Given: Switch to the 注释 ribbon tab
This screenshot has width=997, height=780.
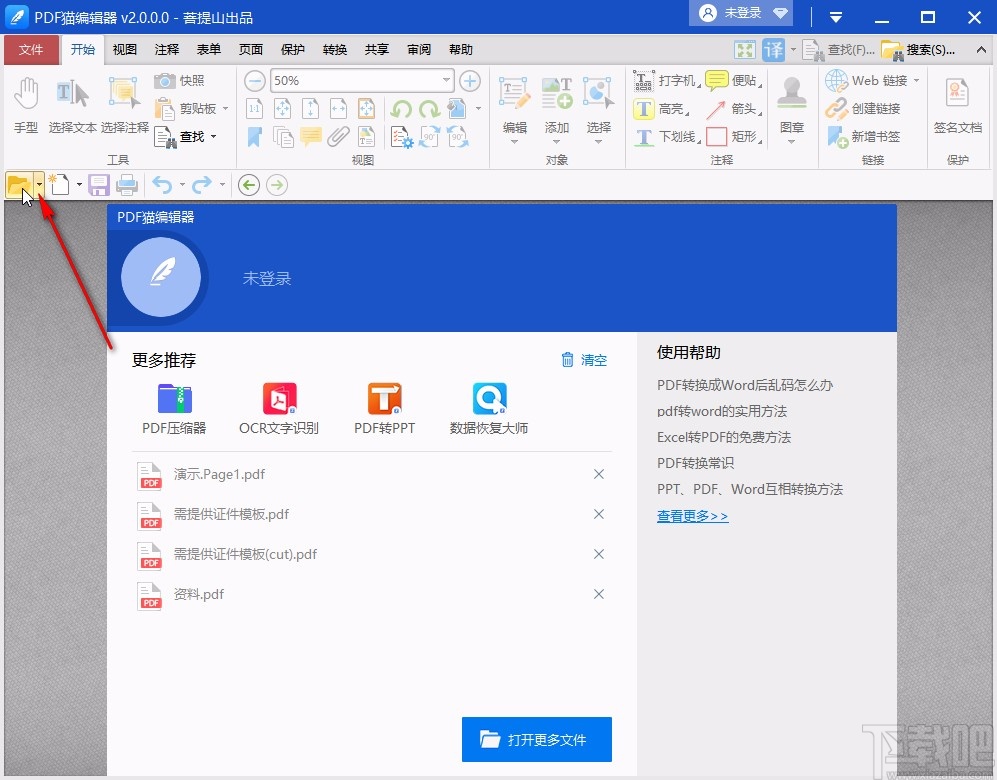Looking at the screenshot, I should 166,49.
